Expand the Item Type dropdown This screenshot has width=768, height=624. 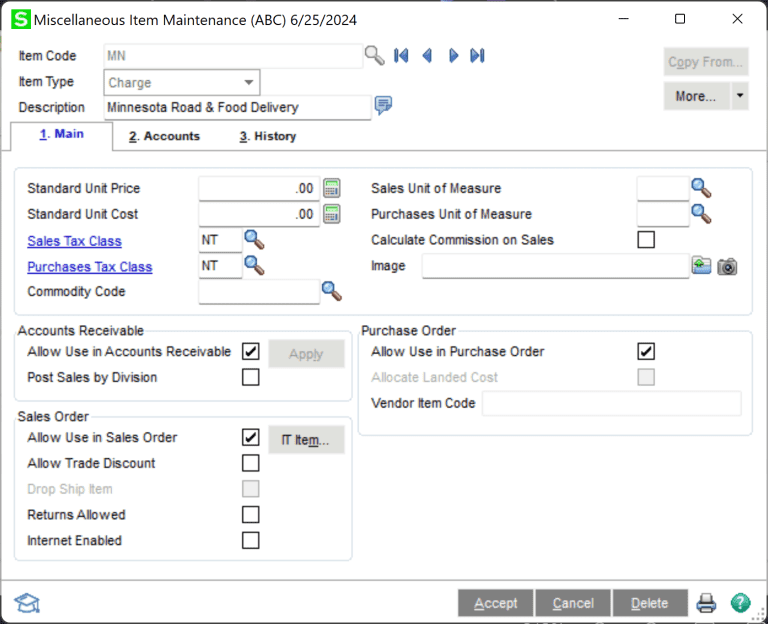point(248,83)
